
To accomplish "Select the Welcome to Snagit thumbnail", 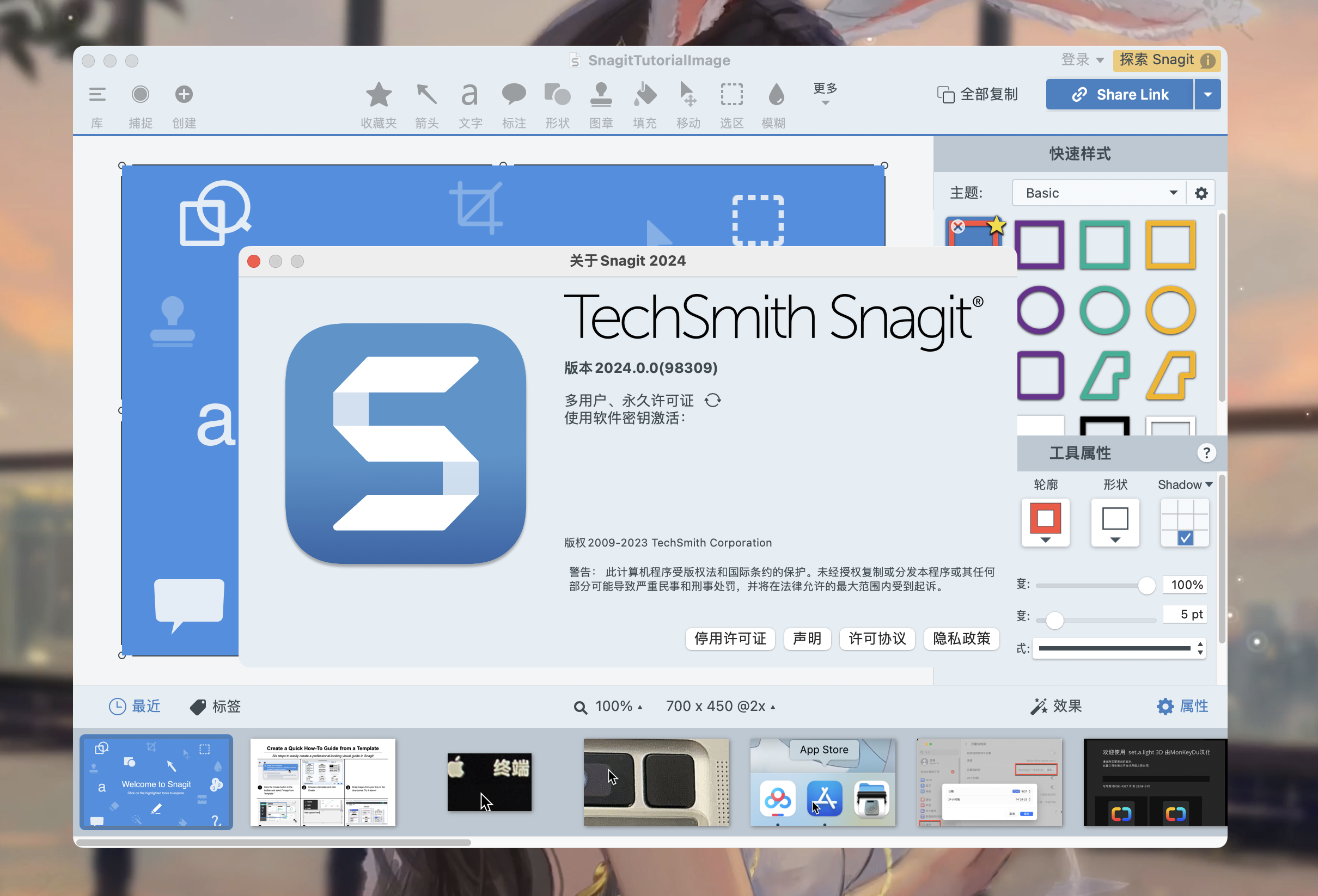I will [156, 782].
